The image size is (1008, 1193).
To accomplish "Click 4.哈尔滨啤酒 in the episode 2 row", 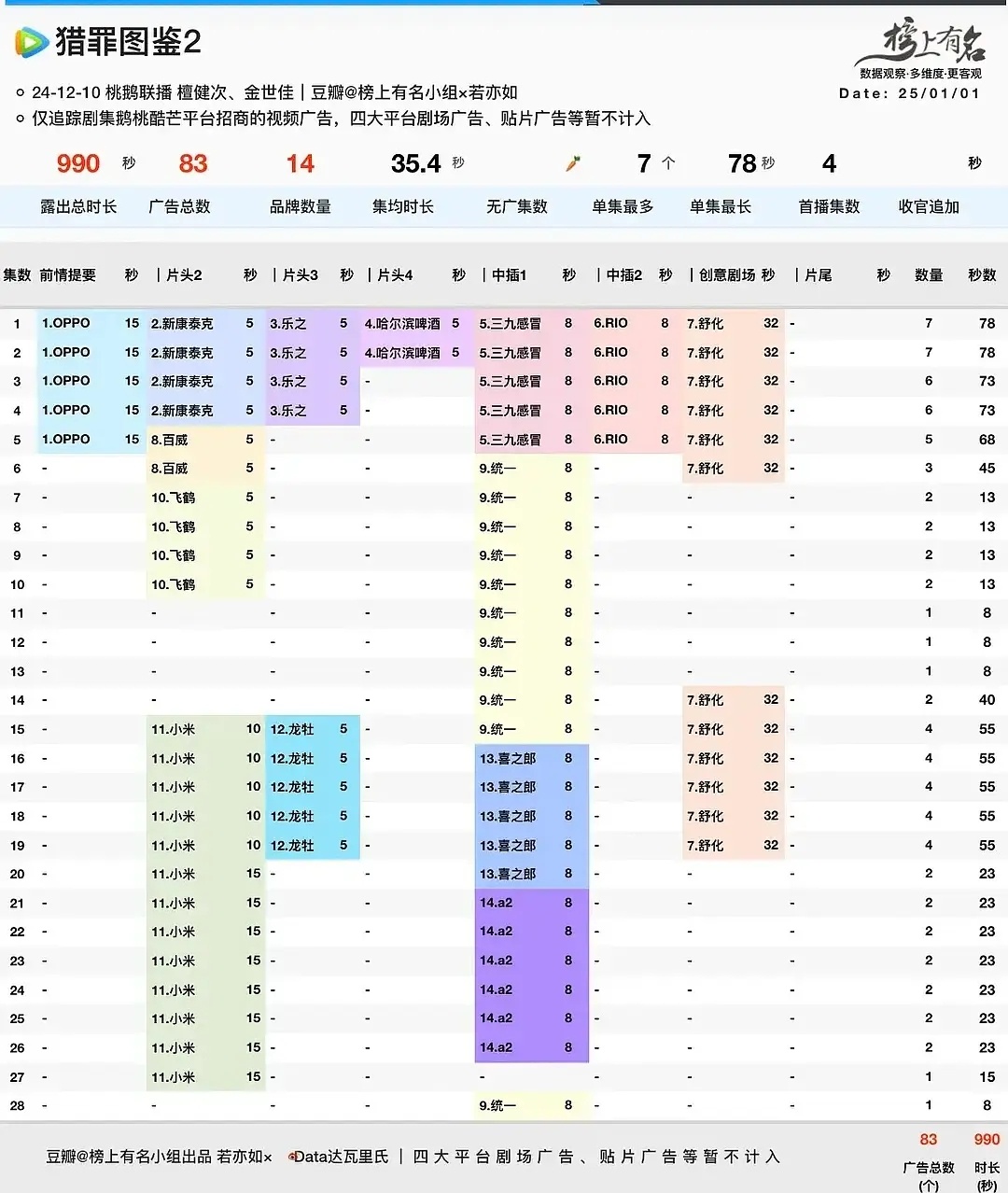I will tap(402, 352).
